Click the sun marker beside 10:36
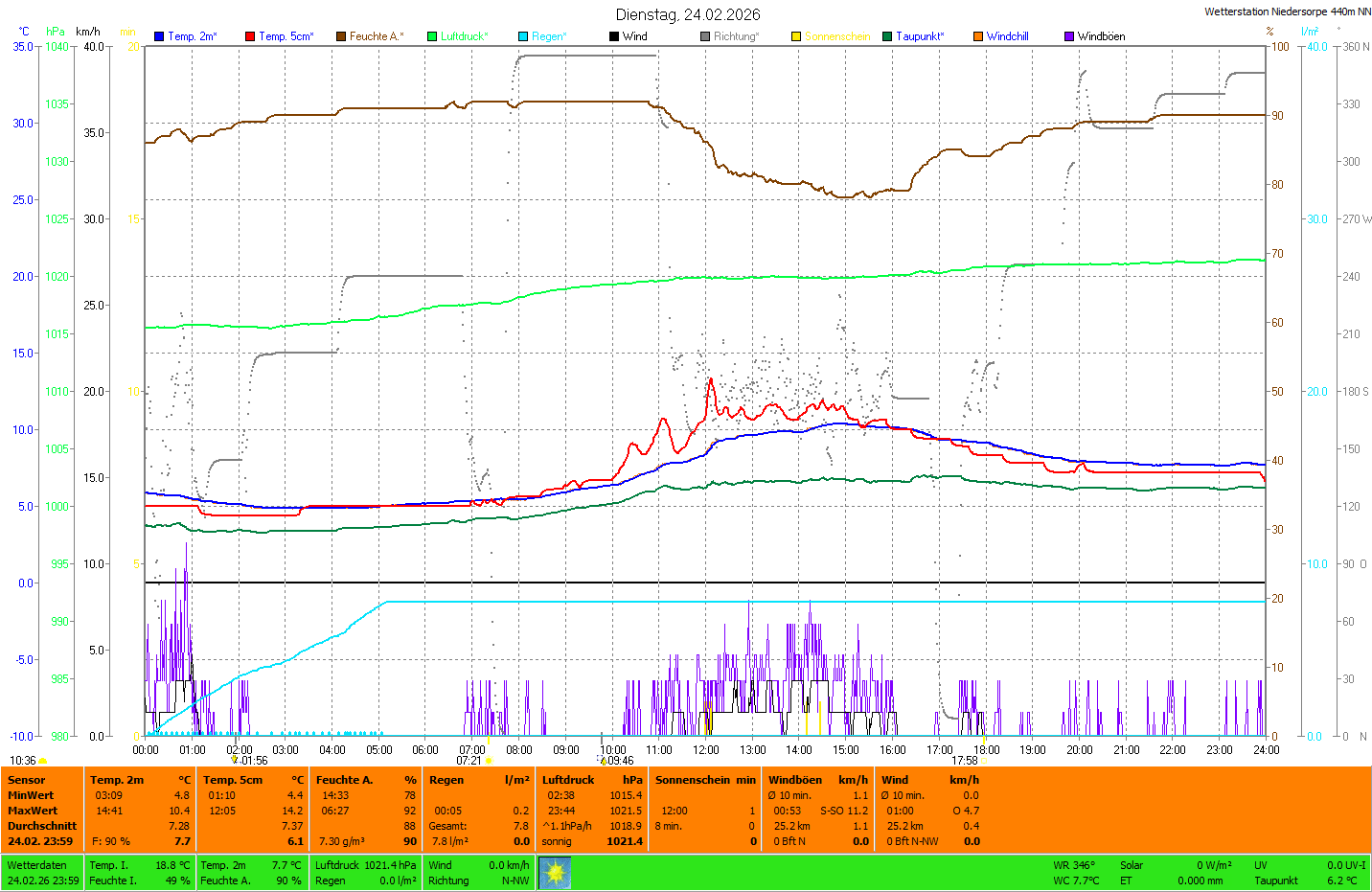Image resolution: width=1372 pixels, height=892 pixels. pyautogui.click(x=42, y=761)
